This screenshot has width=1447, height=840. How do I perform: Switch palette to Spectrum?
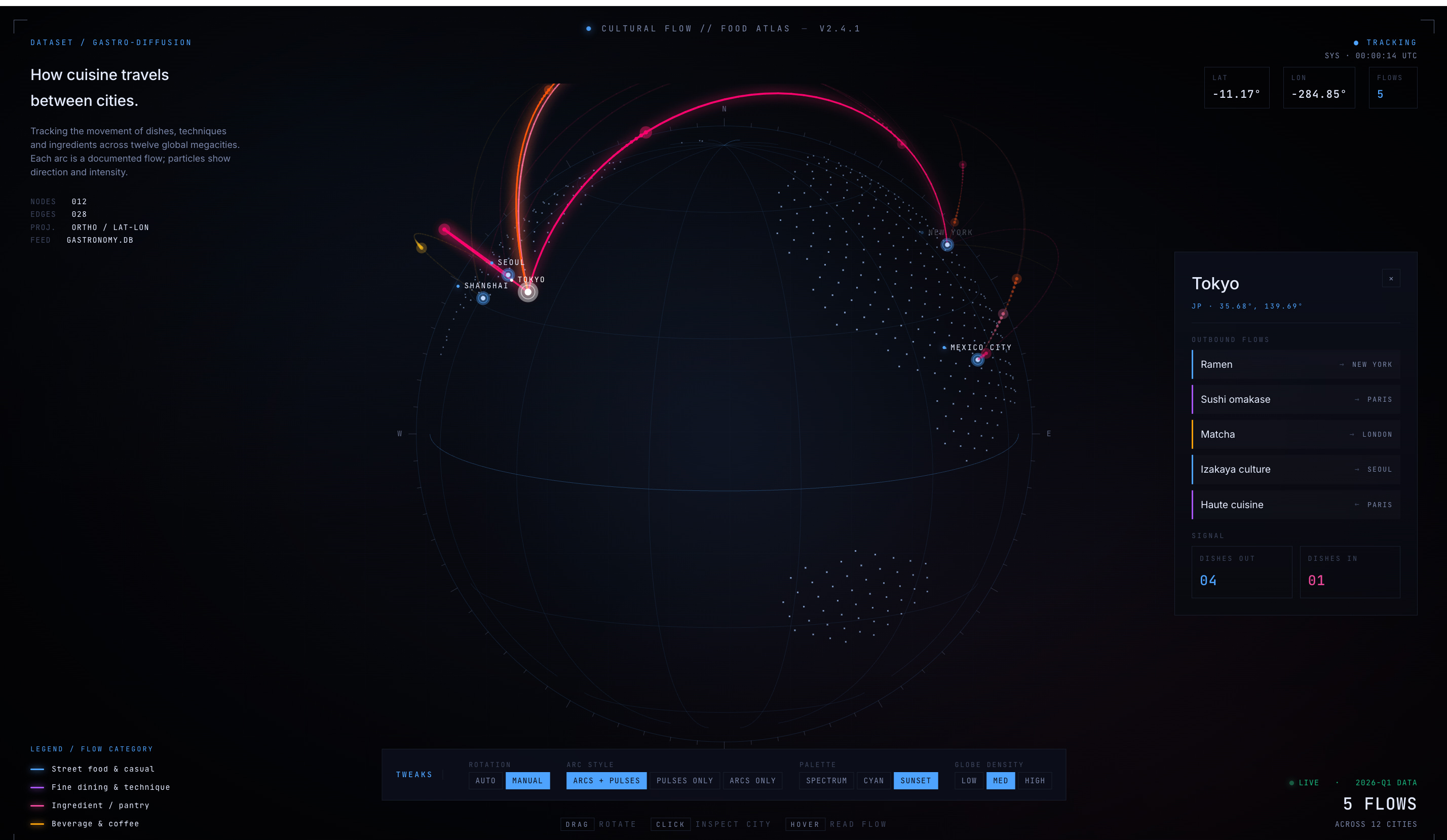pyautogui.click(x=826, y=780)
